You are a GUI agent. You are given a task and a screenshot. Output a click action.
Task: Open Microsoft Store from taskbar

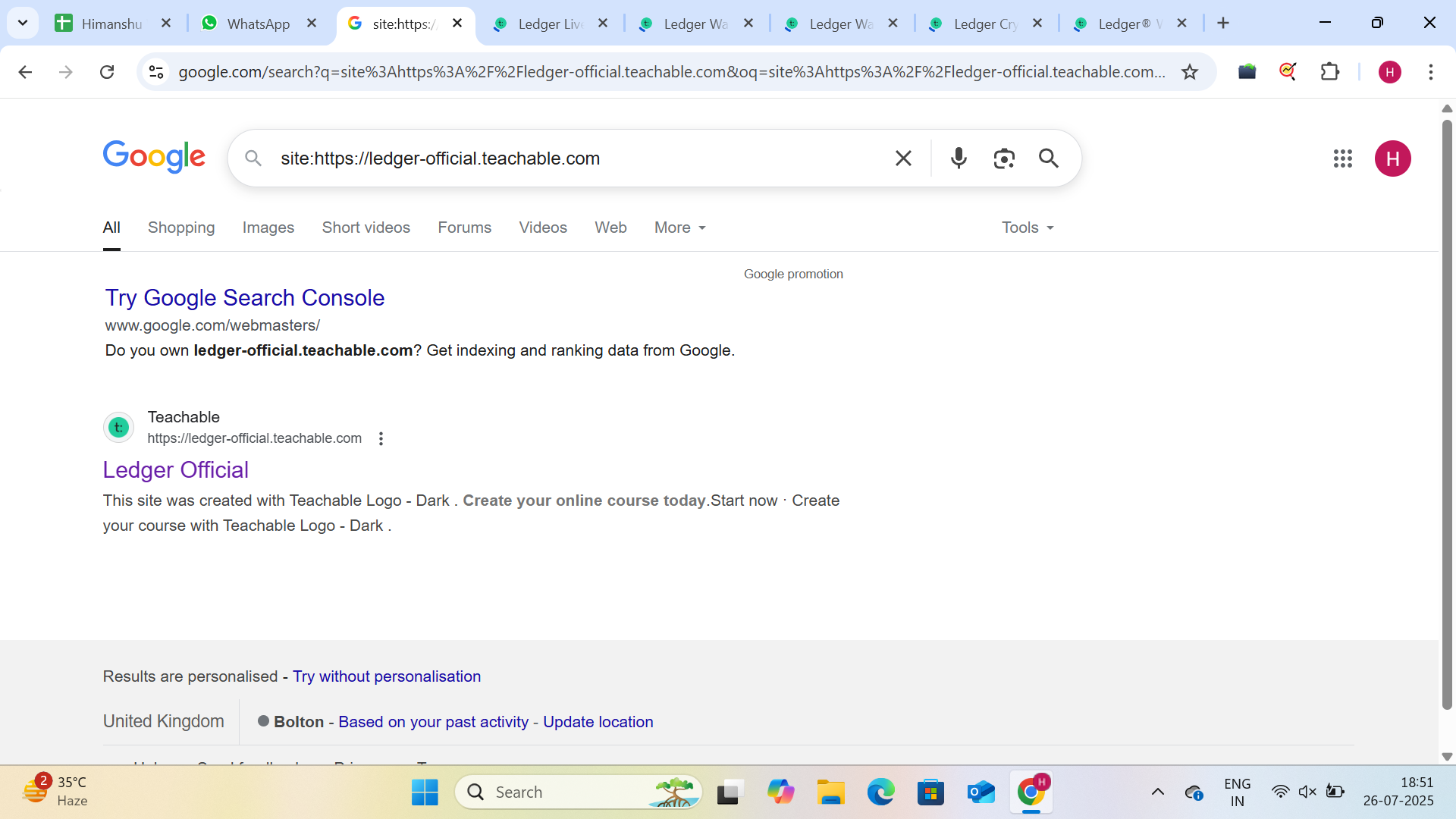pyautogui.click(x=930, y=792)
